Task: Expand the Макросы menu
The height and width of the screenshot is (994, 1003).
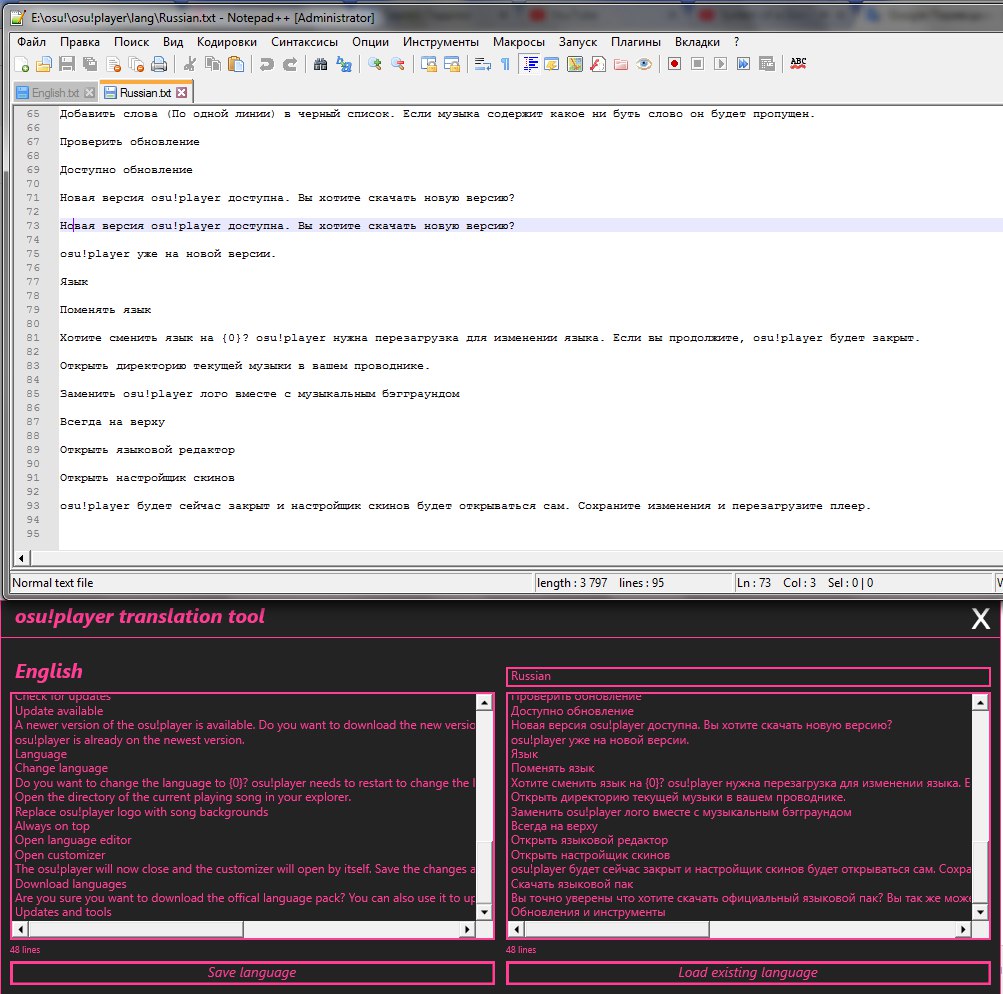Action: (x=519, y=42)
